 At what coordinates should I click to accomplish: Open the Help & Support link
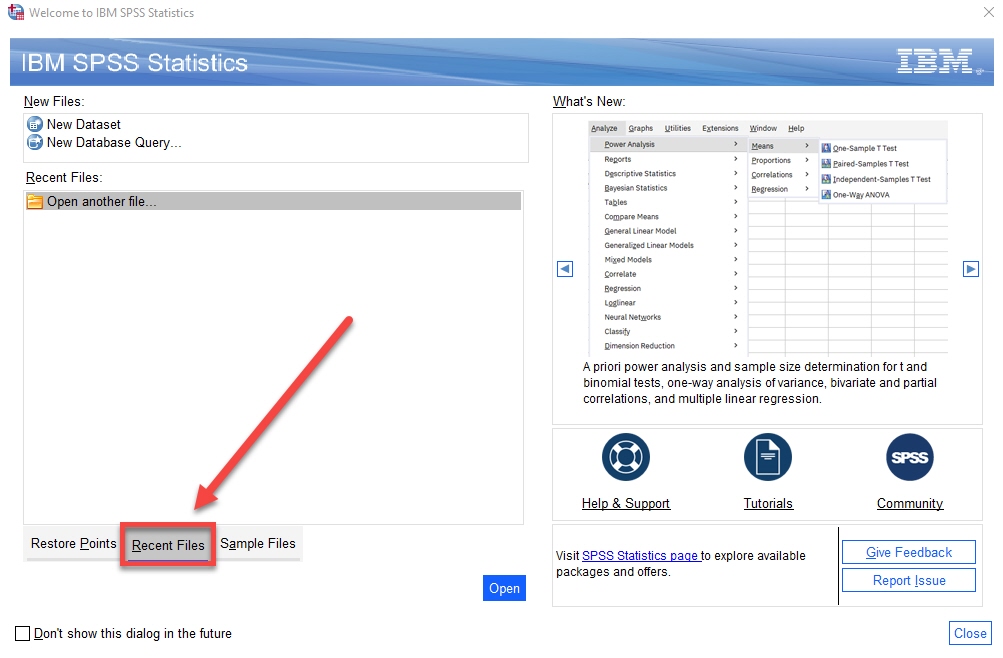click(x=626, y=503)
